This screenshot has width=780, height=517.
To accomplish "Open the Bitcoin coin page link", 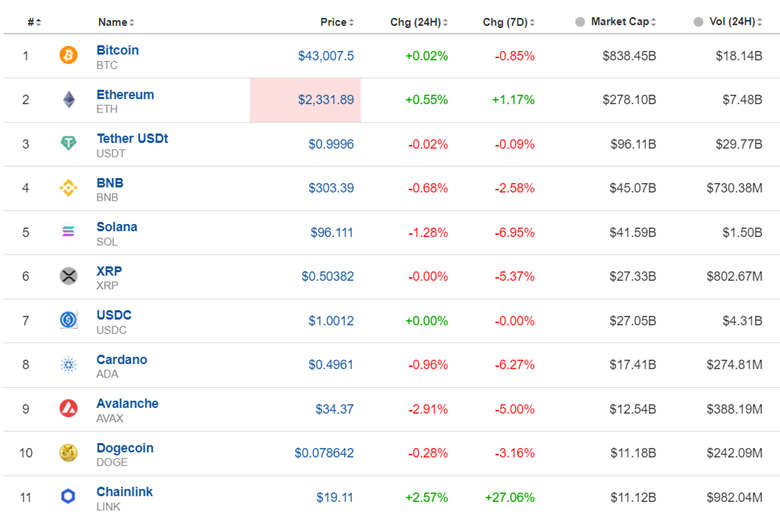I will (117, 50).
